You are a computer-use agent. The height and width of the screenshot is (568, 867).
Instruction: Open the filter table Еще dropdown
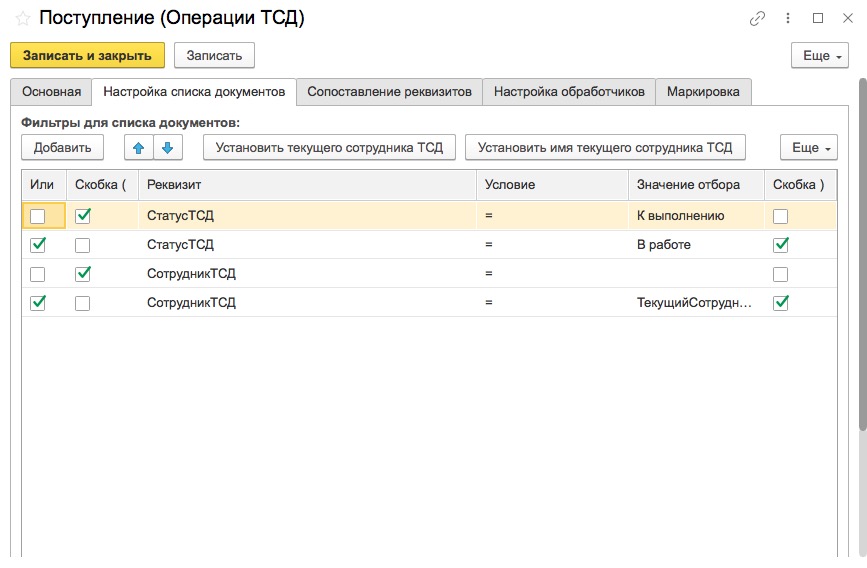(808, 148)
